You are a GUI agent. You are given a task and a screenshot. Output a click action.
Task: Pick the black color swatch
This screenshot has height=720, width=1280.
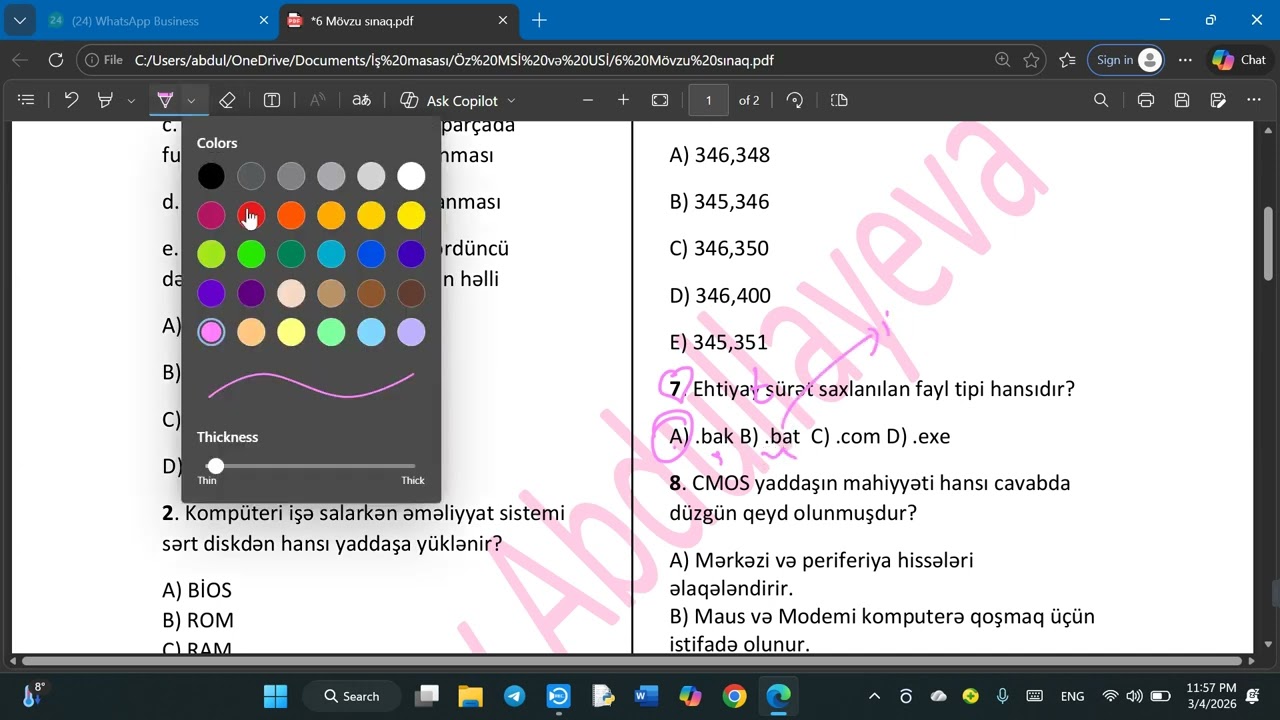(211, 177)
